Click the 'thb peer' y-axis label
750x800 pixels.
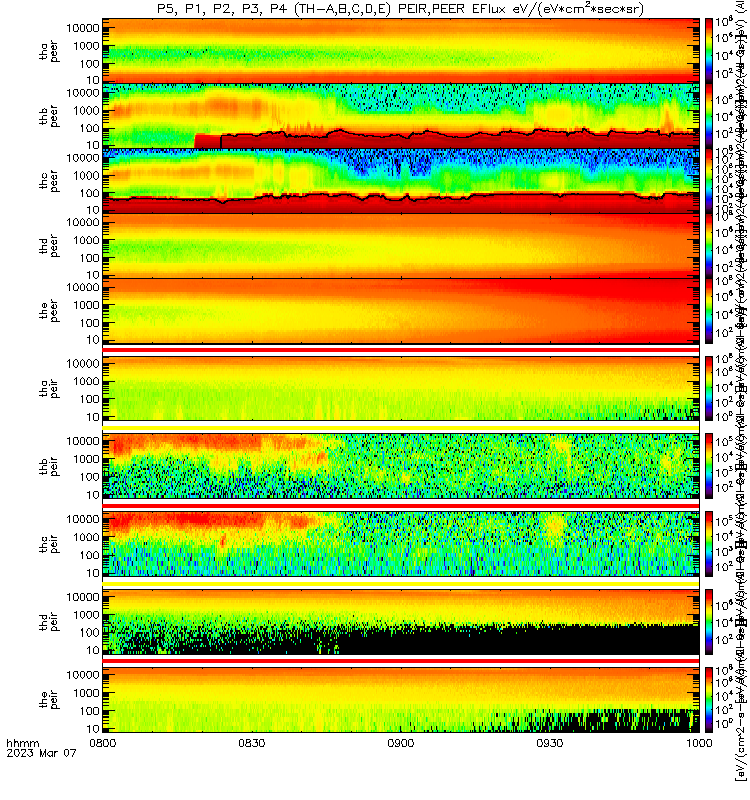pos(49,116)
